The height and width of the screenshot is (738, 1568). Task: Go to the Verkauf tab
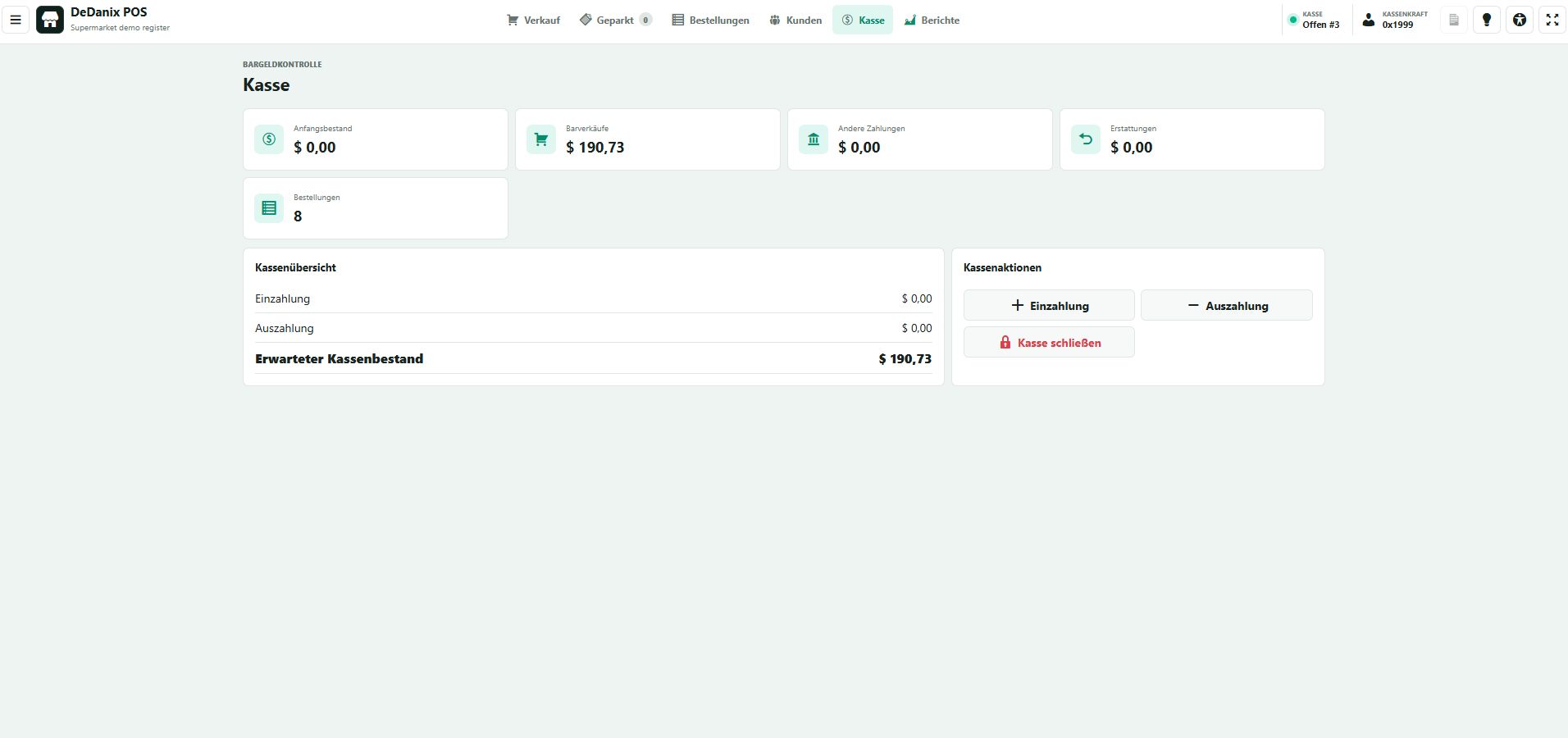tap(533, 20)
